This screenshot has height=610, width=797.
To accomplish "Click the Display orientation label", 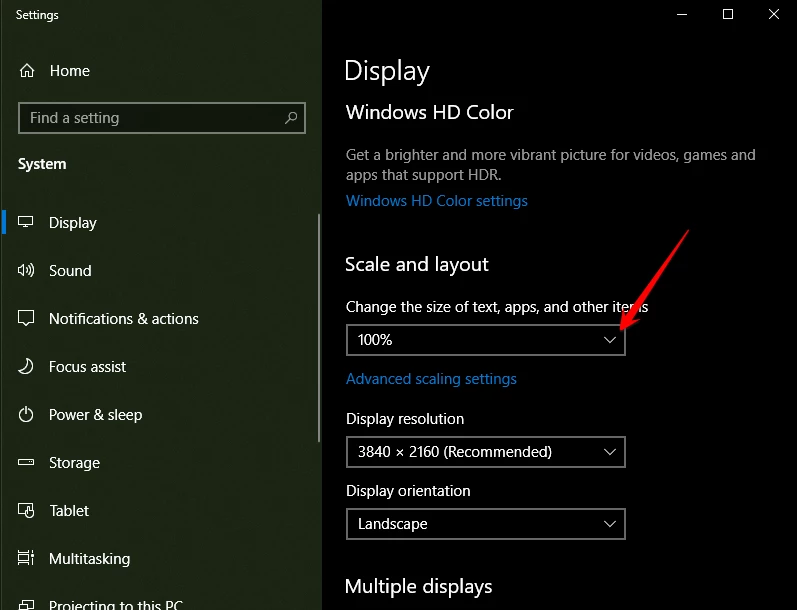I will [408, 491].
